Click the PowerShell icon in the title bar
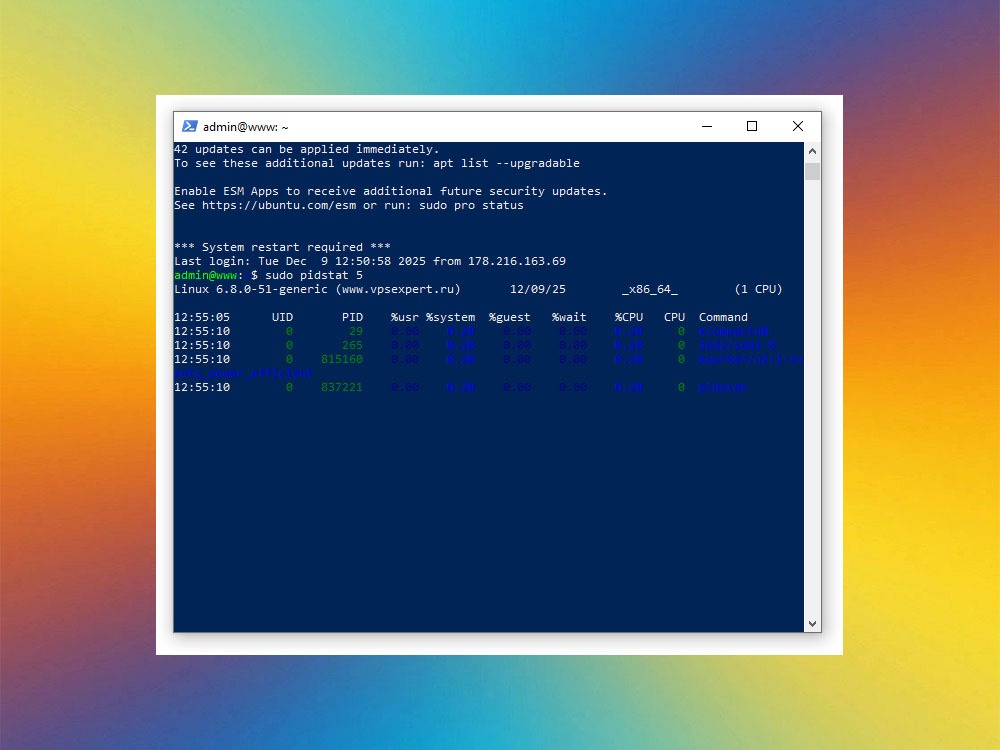This screenshot has height=750, width=1000. (190, 126)
